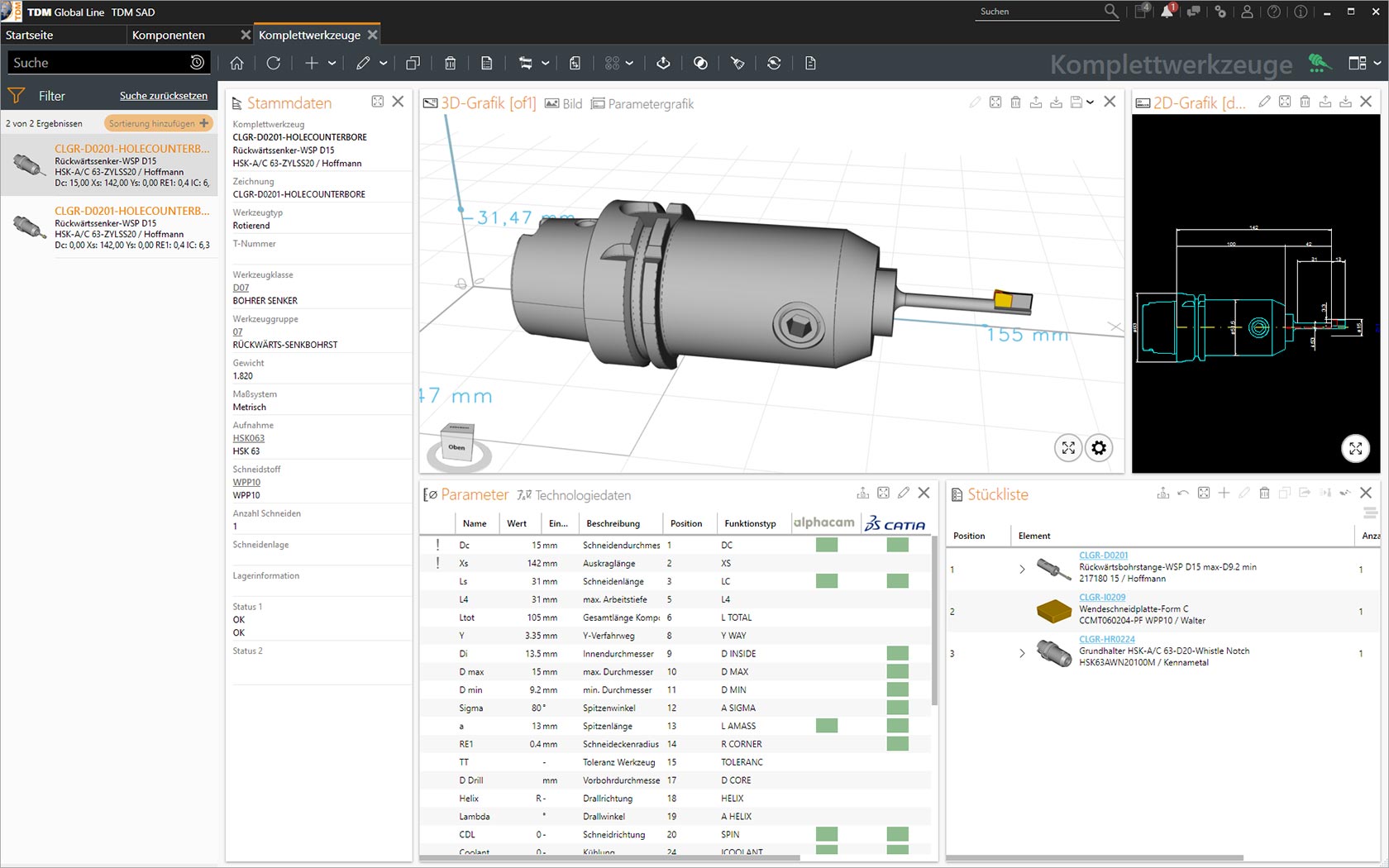The image size is (1389, 868).
Task: Switch to the Technologiedaten tab
Action: click(x=582, y=495)
